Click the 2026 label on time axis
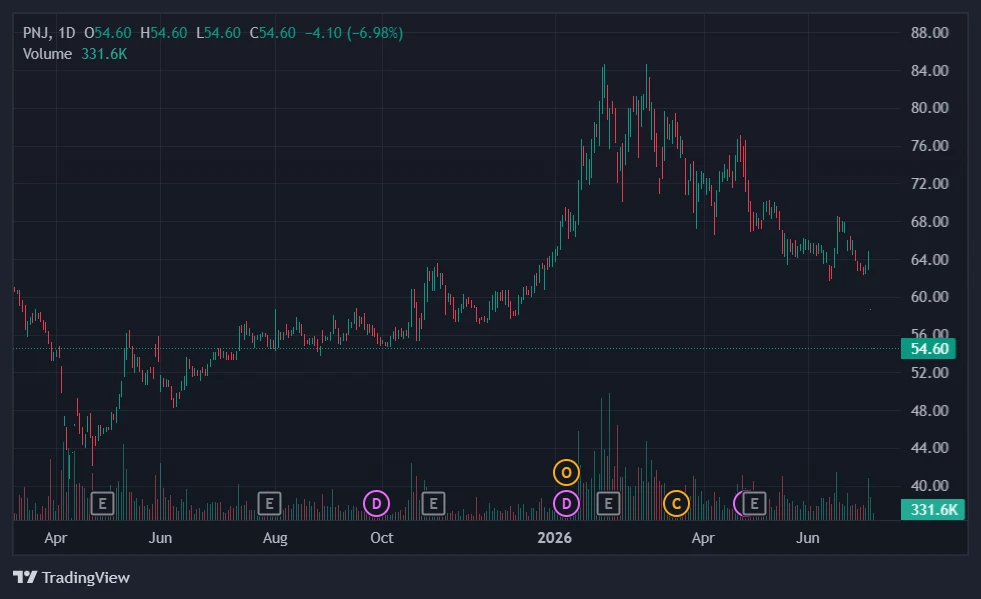The width and height of the screenshot is (981, 599). 554,538
